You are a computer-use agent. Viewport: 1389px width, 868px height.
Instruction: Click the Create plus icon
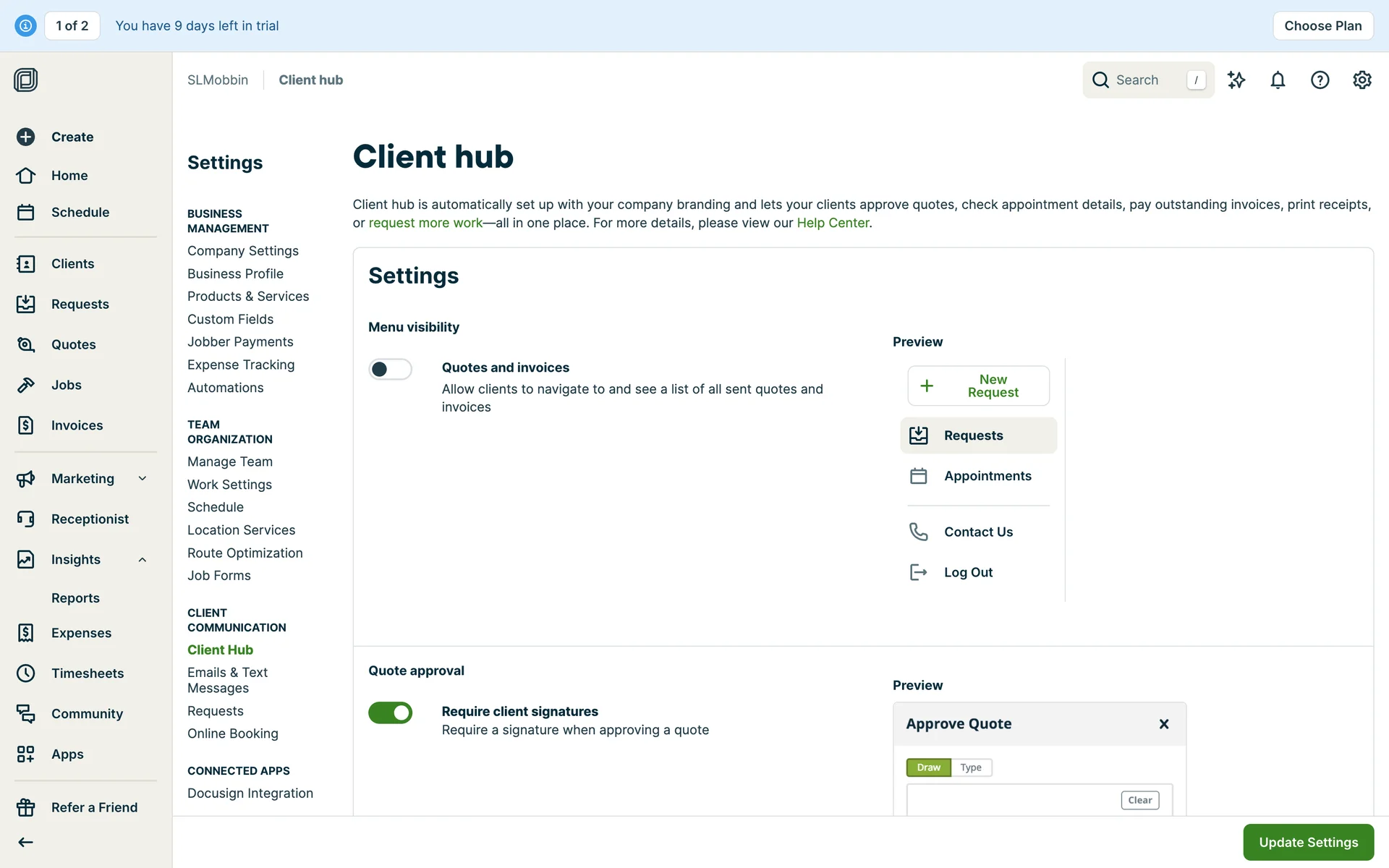(26, 137)
